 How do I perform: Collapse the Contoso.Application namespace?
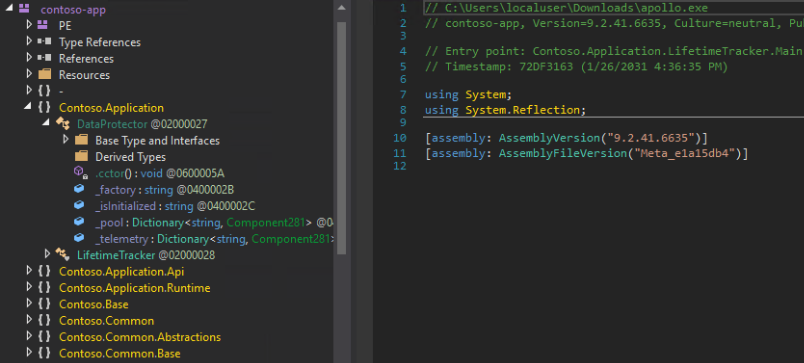pos(28,107)
